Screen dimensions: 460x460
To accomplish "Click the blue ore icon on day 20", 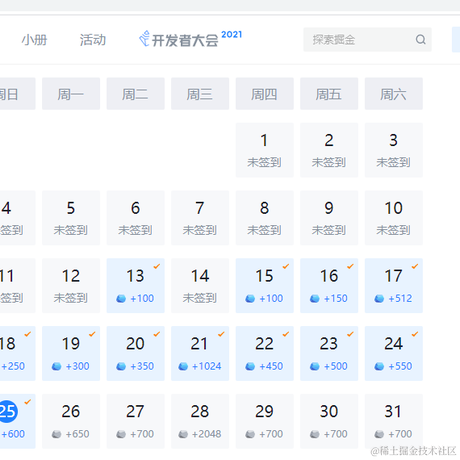I will [121, 366].
